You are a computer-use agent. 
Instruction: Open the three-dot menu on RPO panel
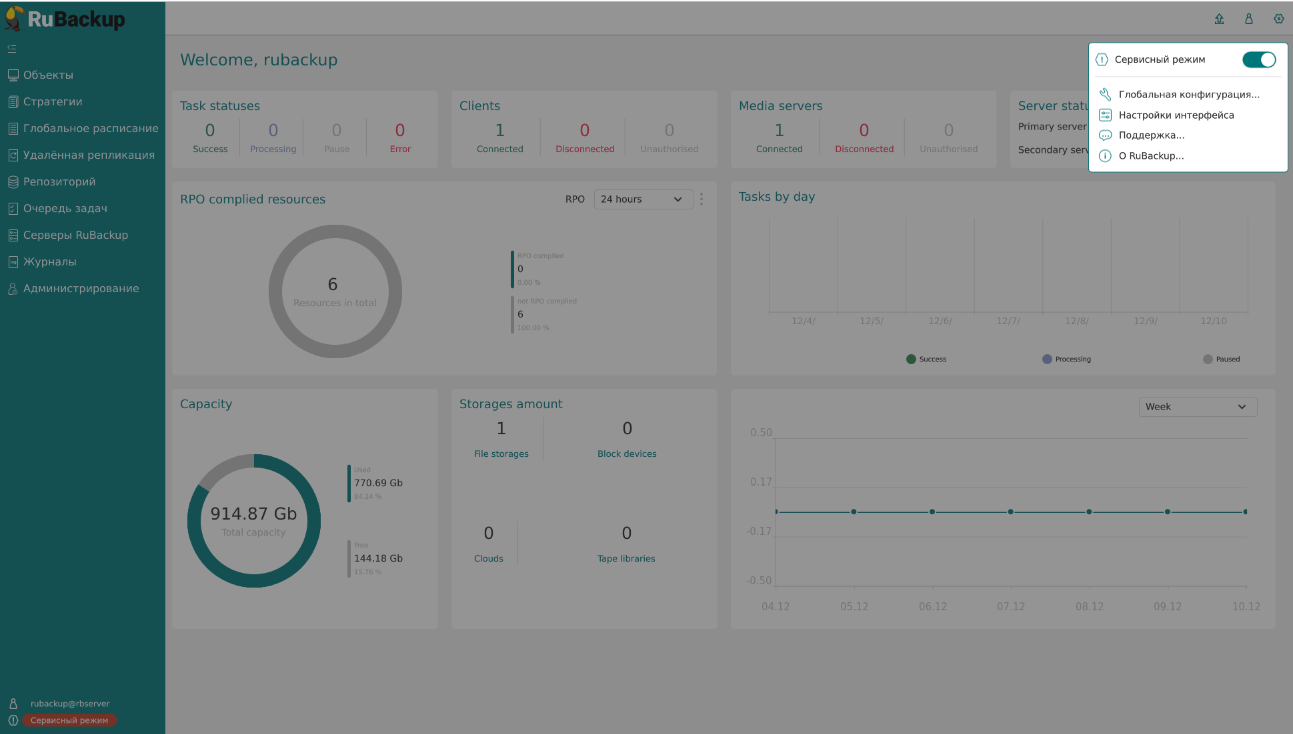point(701,199)
